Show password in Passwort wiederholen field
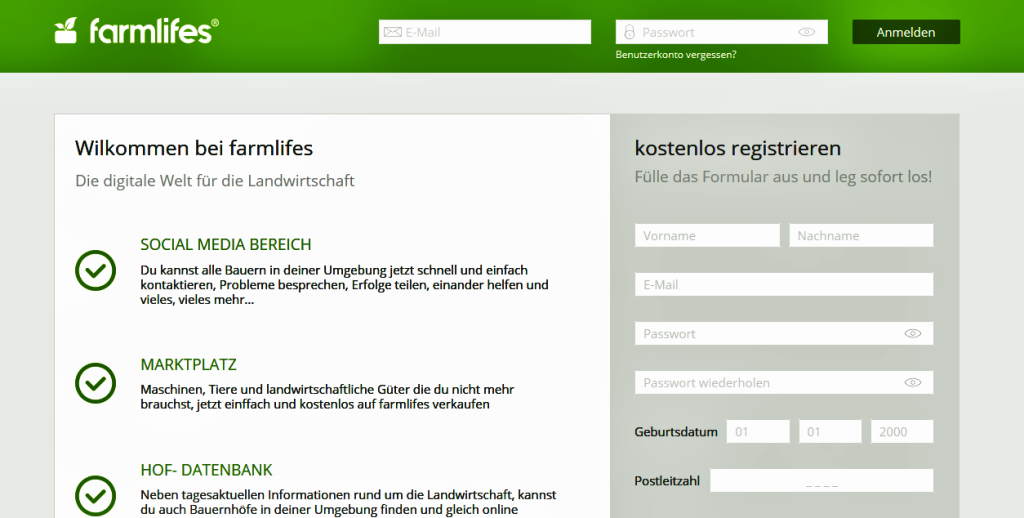The image size is (1024, 518). (x=912, y=383)
